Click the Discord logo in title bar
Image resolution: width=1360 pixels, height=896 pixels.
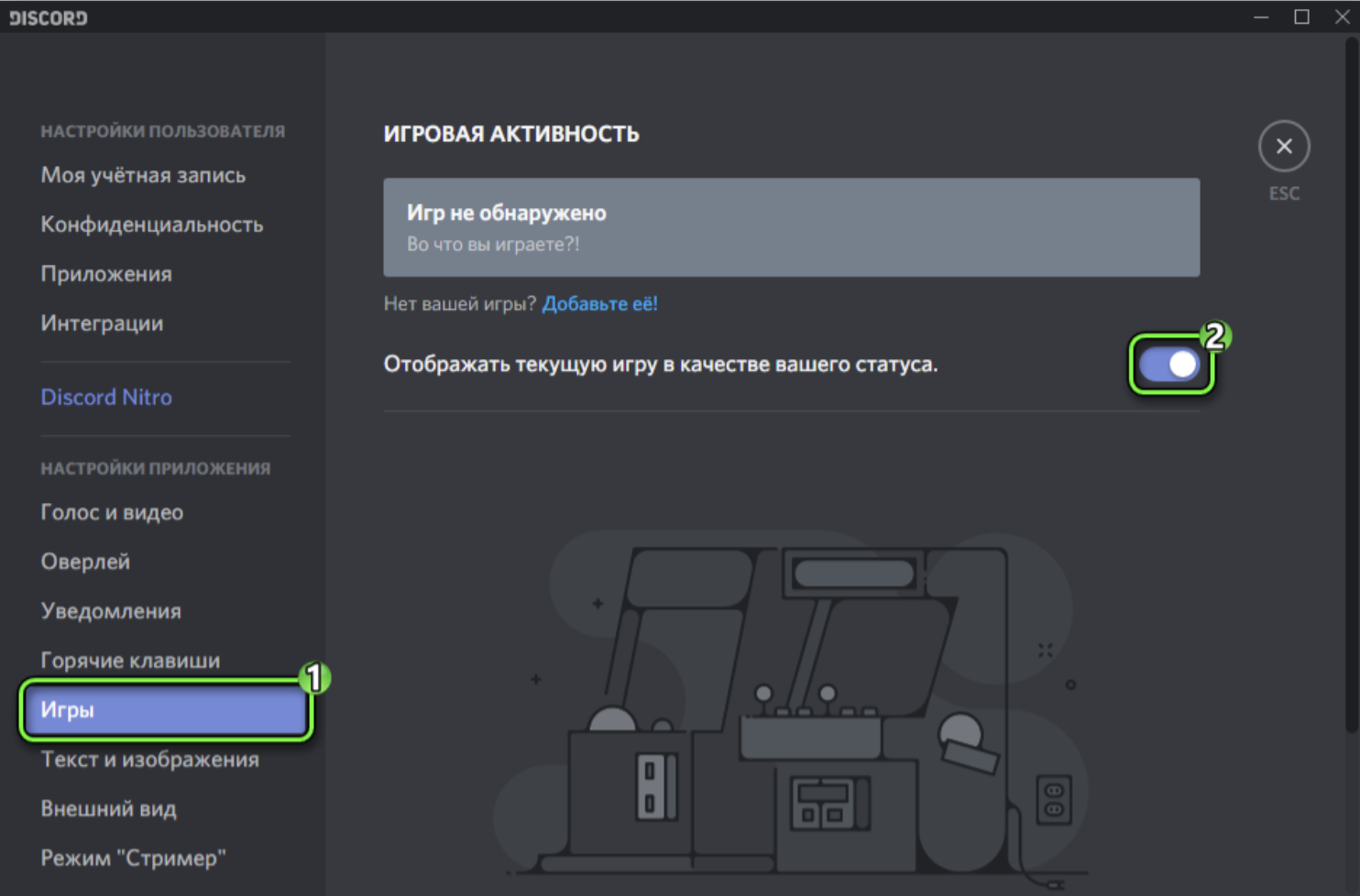(49, 17)
